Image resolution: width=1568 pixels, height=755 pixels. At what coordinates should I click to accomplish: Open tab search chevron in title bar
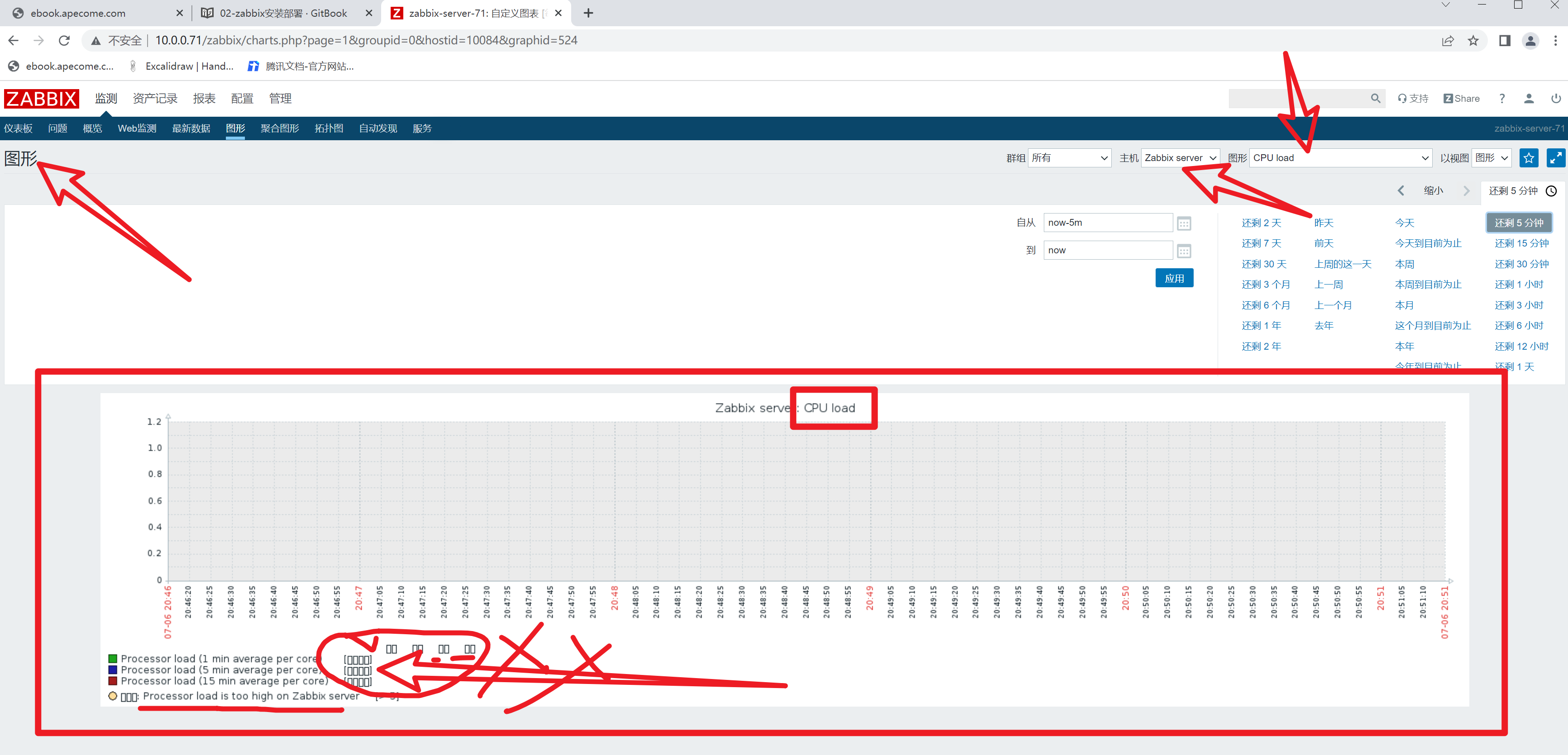[1446, 5]
